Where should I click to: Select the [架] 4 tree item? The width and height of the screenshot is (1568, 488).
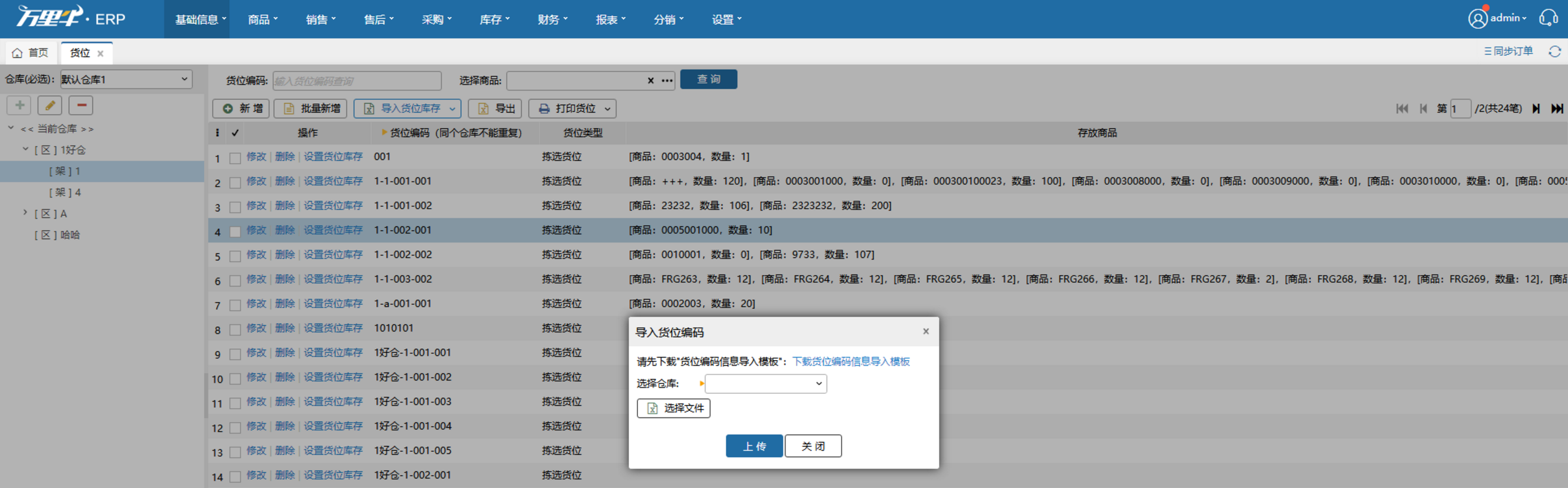point(65,192)
